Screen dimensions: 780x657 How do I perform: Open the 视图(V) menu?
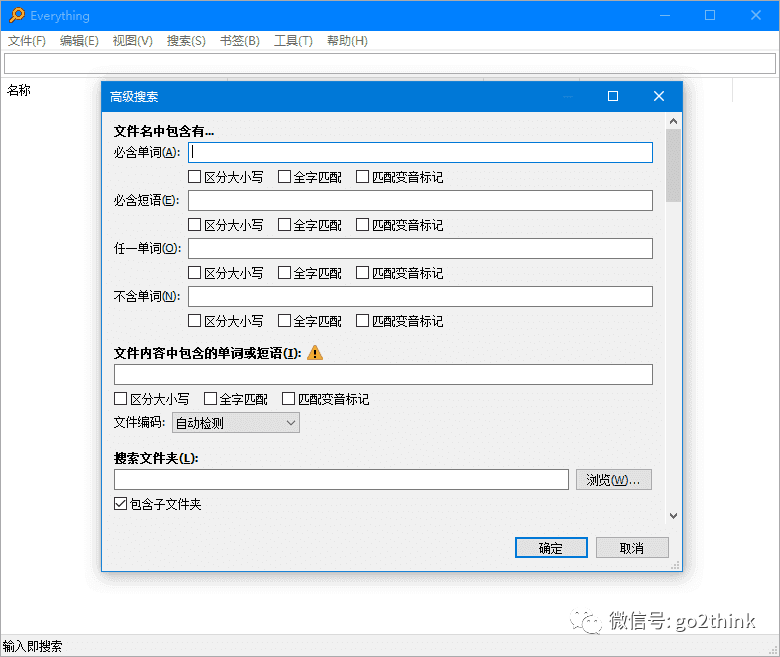[x=132, y=41]
